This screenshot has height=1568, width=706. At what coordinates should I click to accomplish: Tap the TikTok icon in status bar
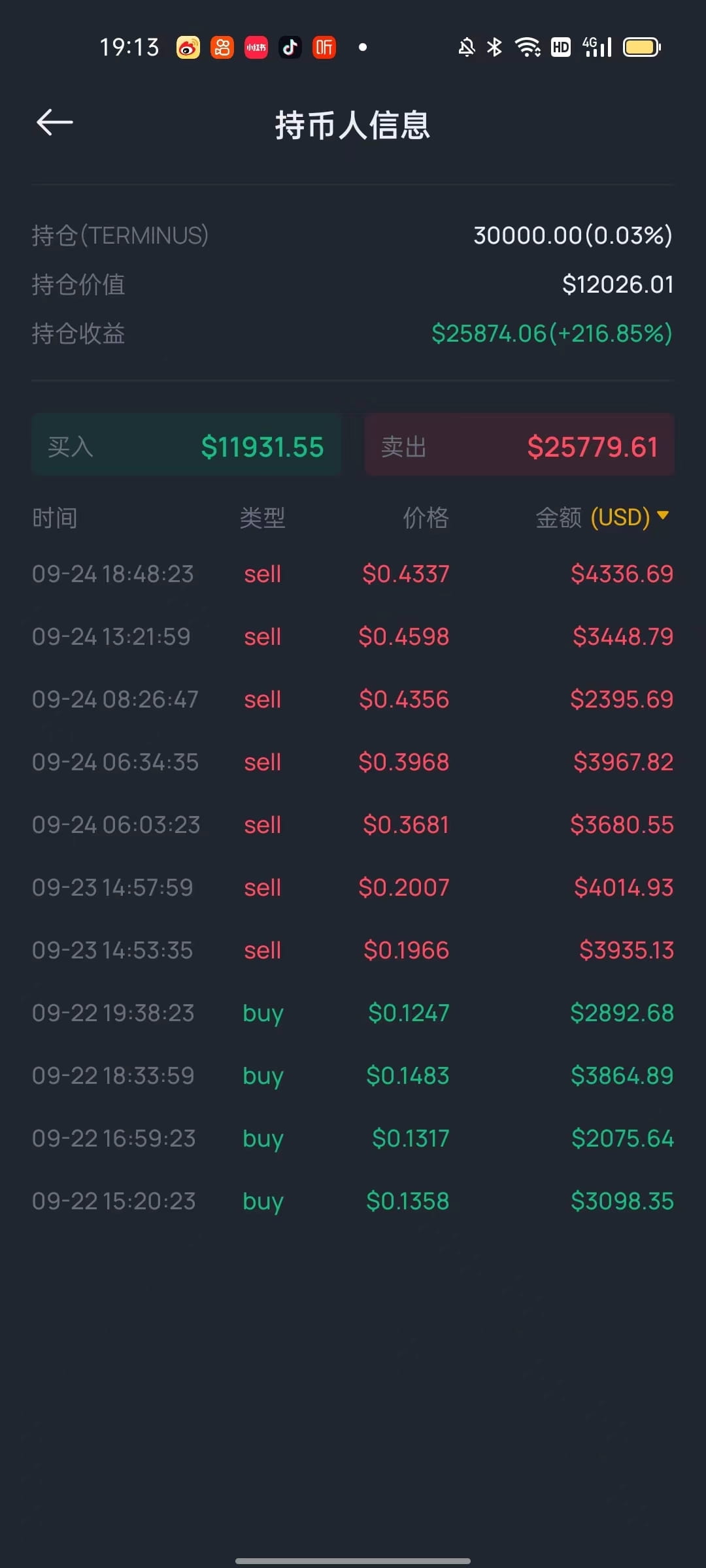(290, 47)
